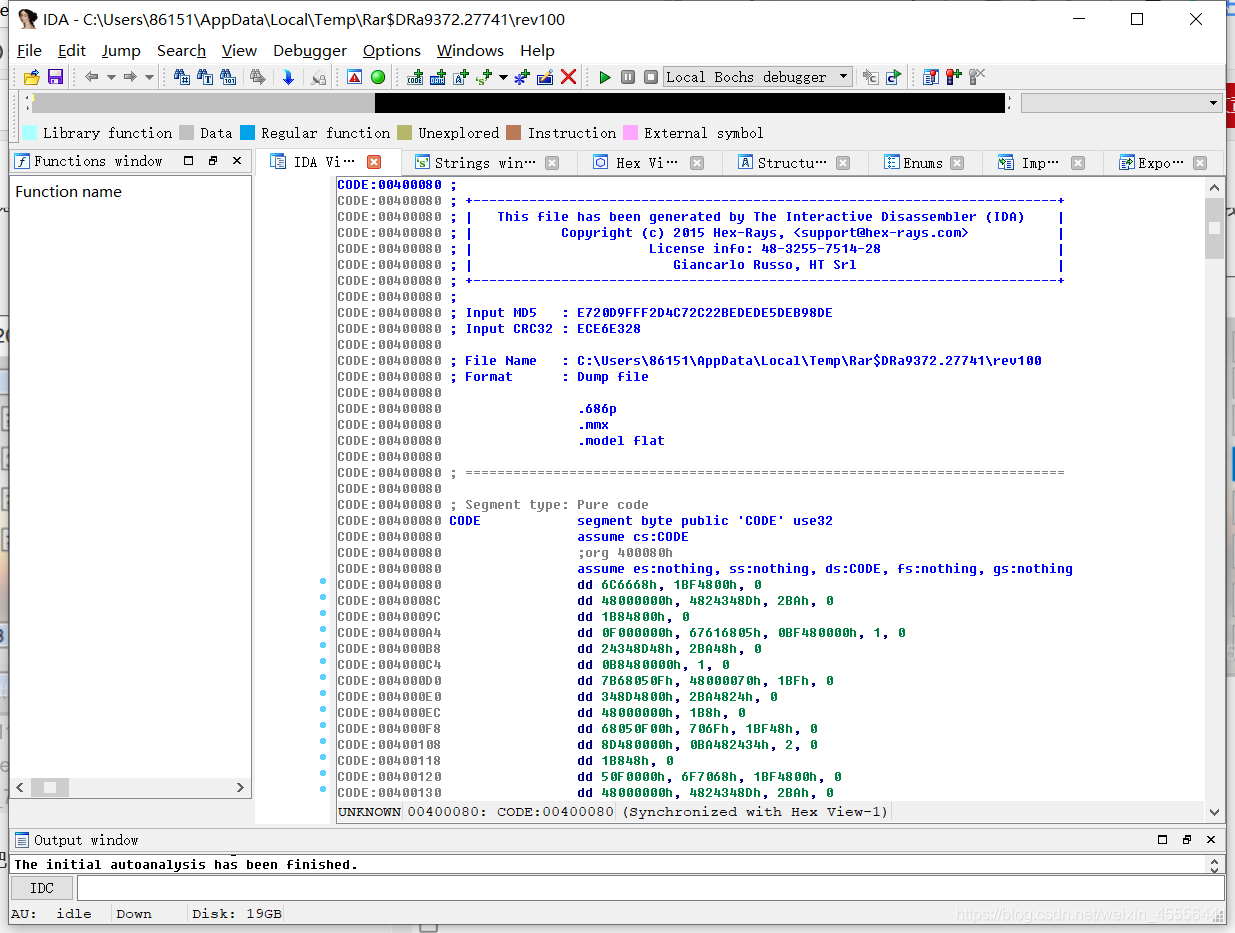Open the Edit menu

point(72,50)
